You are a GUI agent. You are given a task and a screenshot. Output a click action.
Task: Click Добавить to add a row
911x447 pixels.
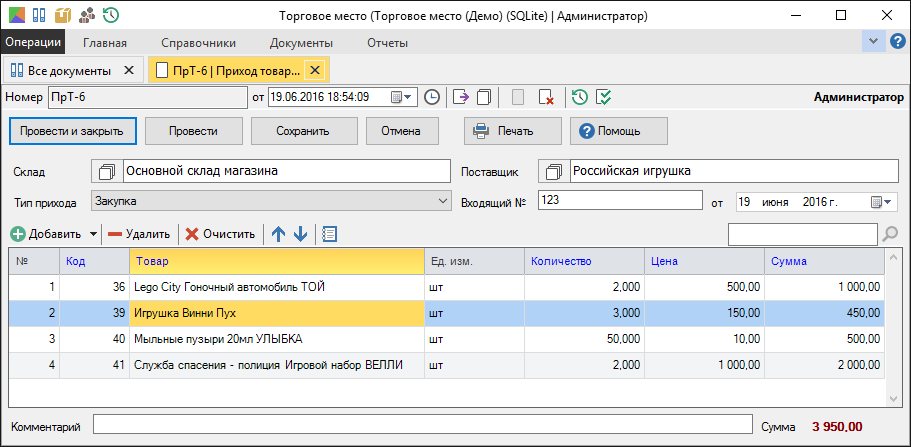point(46,234)
